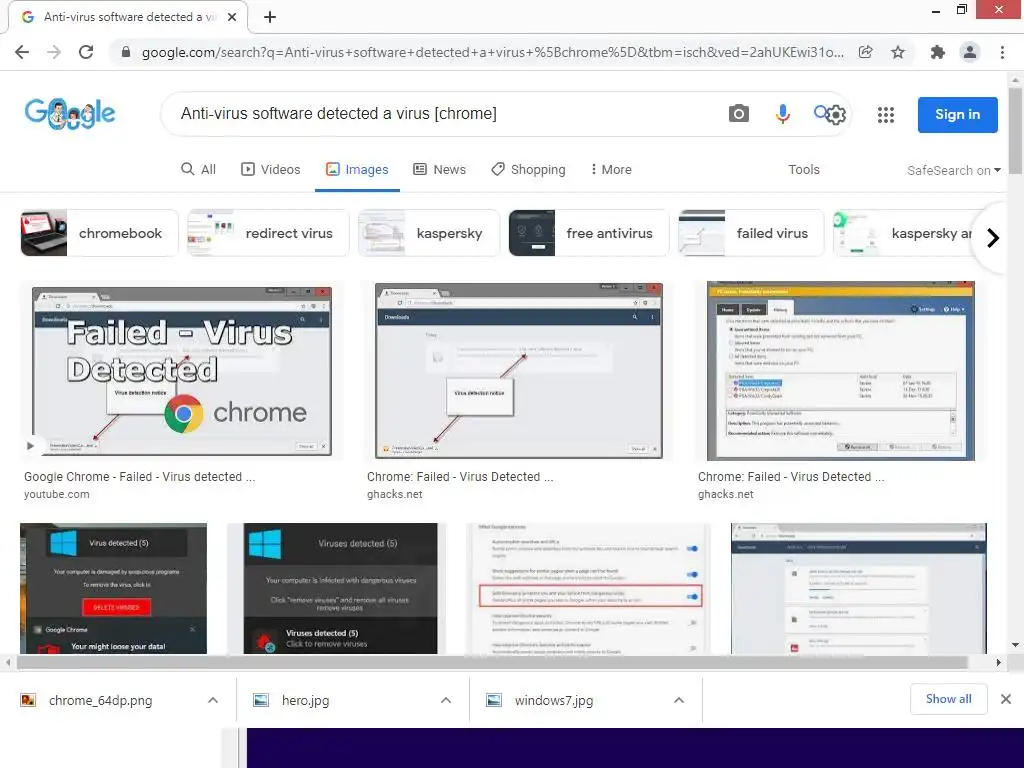Open middle Chrome: Failed - Virus Detected title

coord(460,477)
